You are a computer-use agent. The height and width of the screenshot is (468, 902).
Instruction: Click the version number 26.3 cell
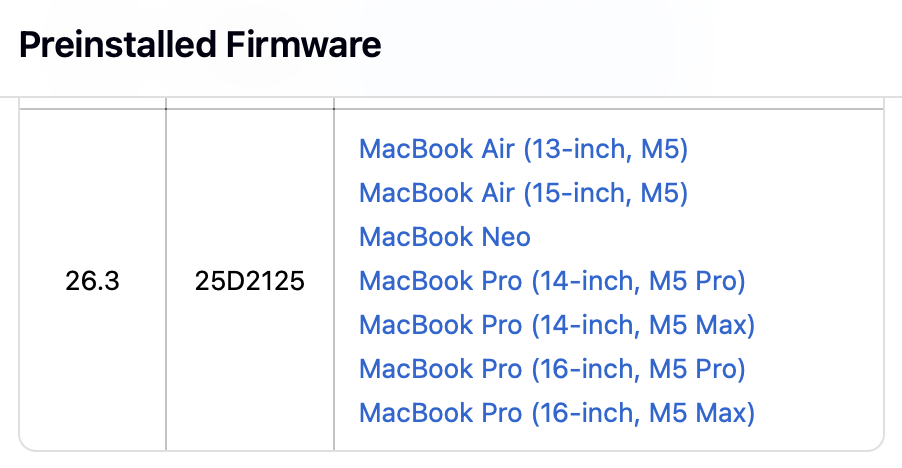point(92,282)
